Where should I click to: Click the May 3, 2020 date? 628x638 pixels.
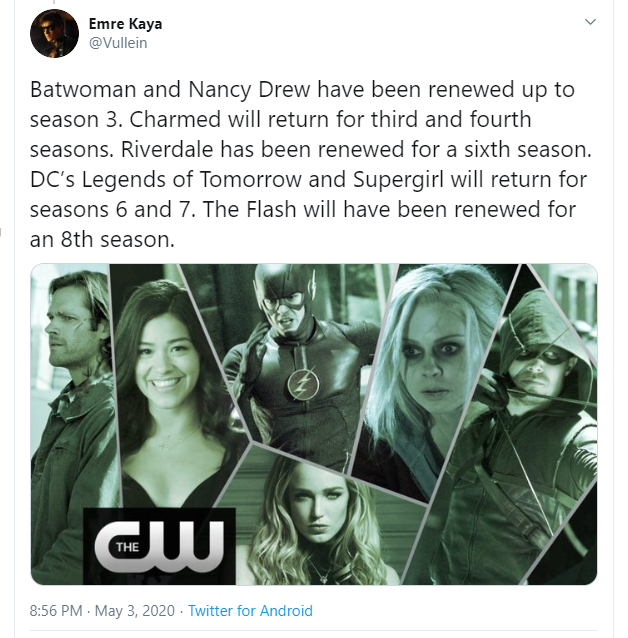pos(135,611)
